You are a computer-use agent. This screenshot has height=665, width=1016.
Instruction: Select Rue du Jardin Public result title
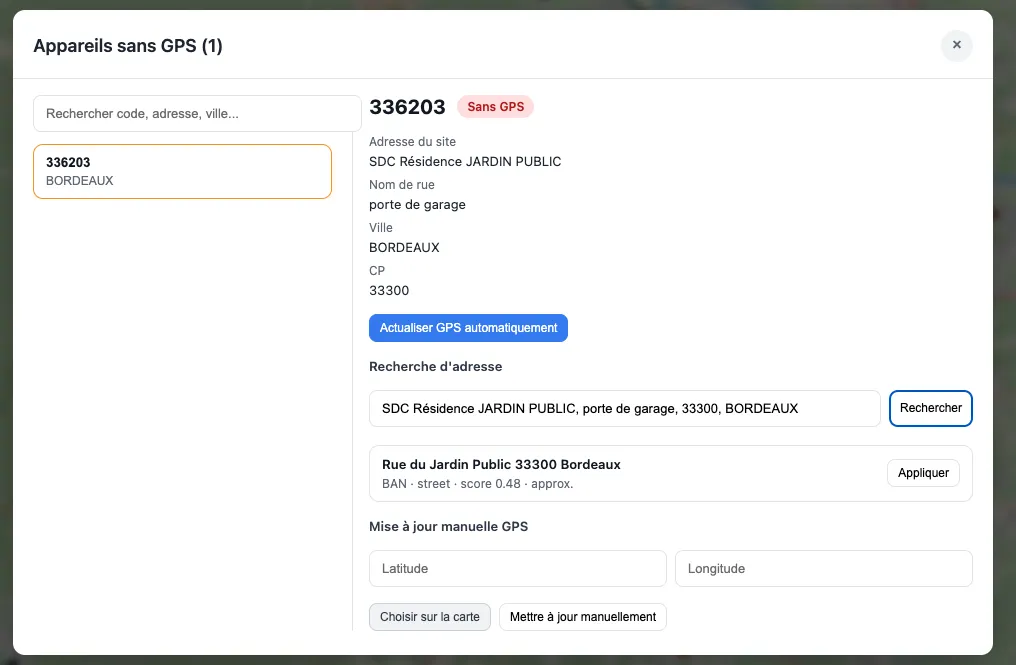pyautogui.click(x=501, y=465)
